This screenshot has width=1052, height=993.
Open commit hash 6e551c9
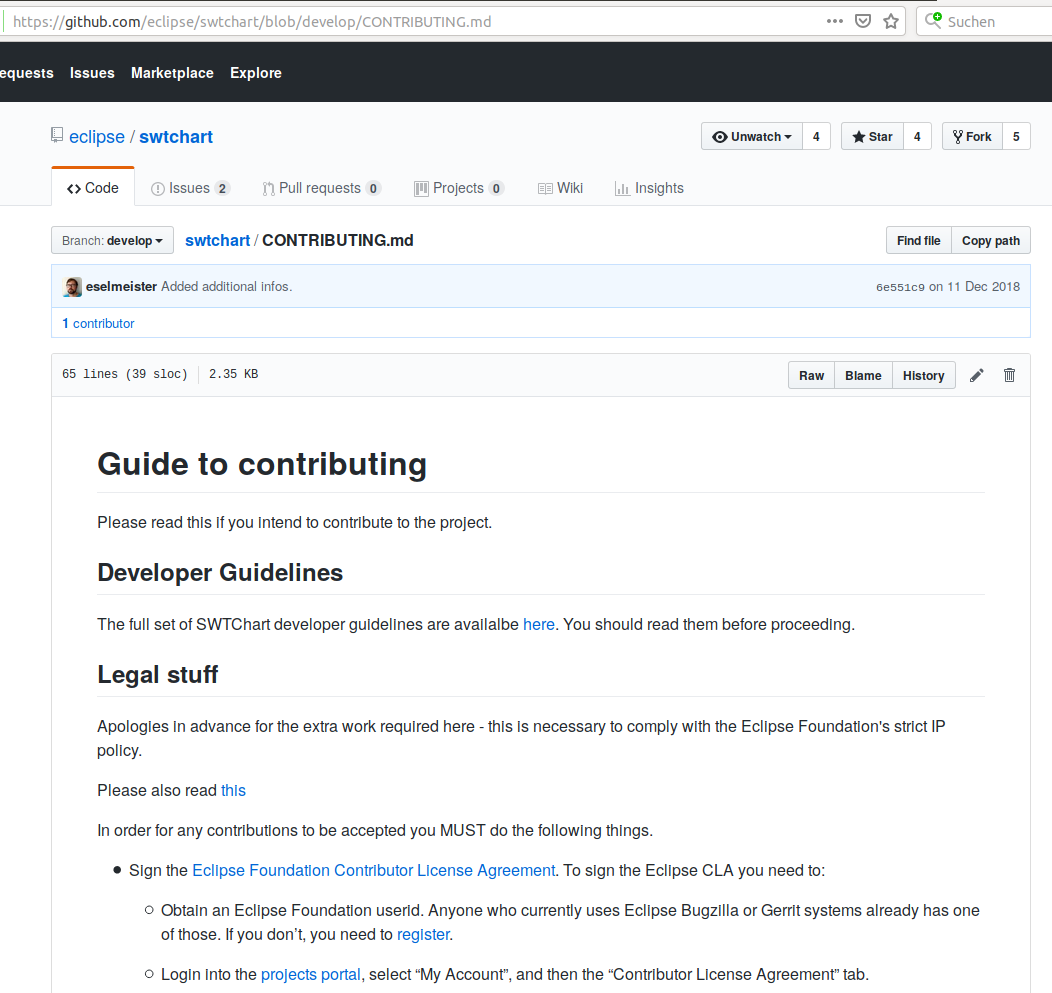tap(900, 287)
